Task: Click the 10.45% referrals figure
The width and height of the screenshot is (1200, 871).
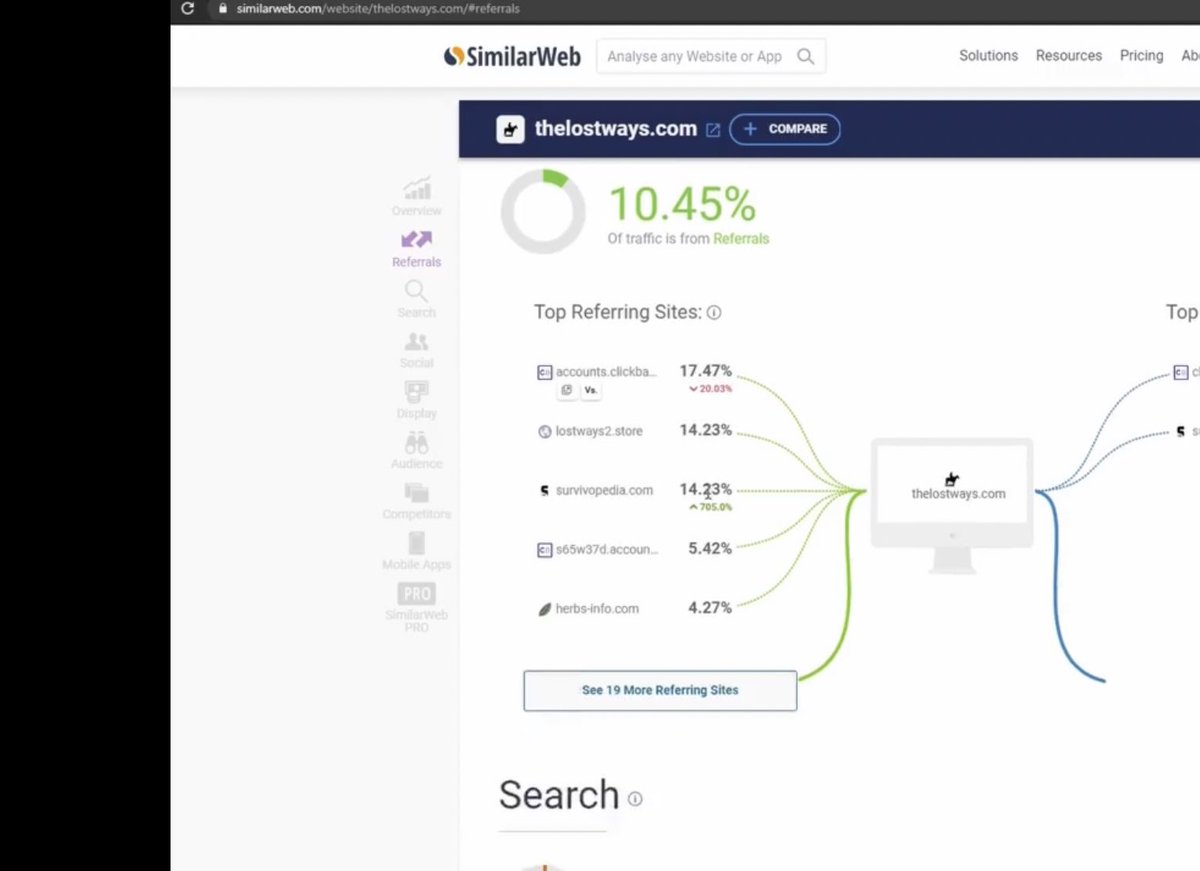Action: (682, 205)
